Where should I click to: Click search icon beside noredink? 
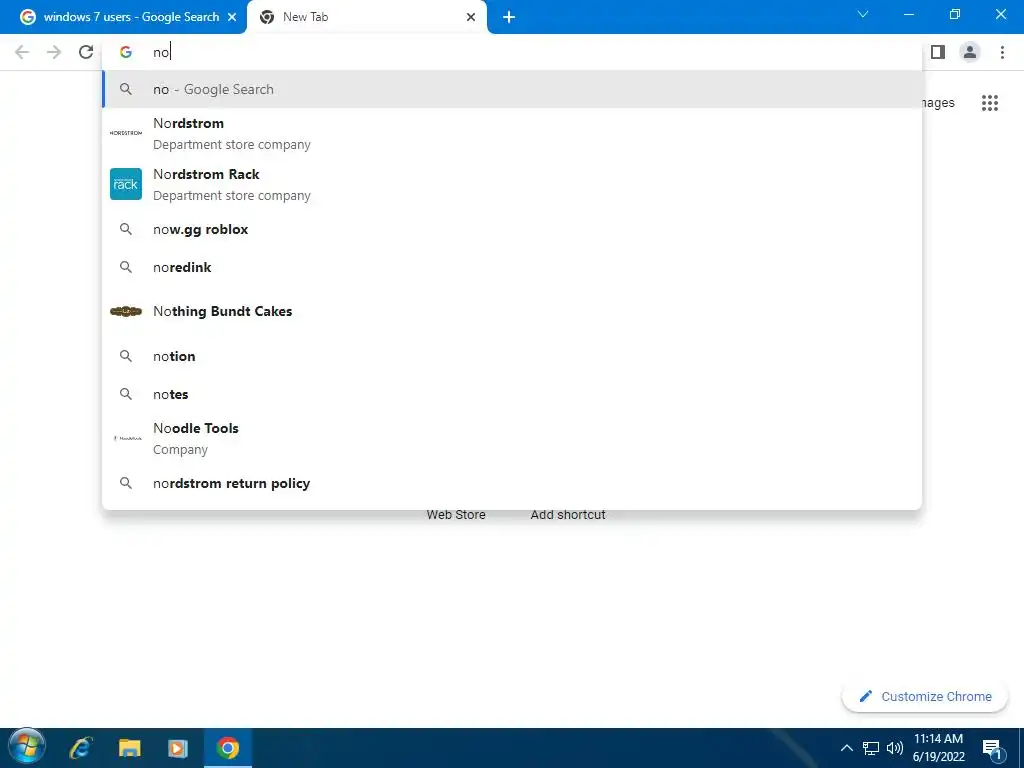(x=125, y=267)
